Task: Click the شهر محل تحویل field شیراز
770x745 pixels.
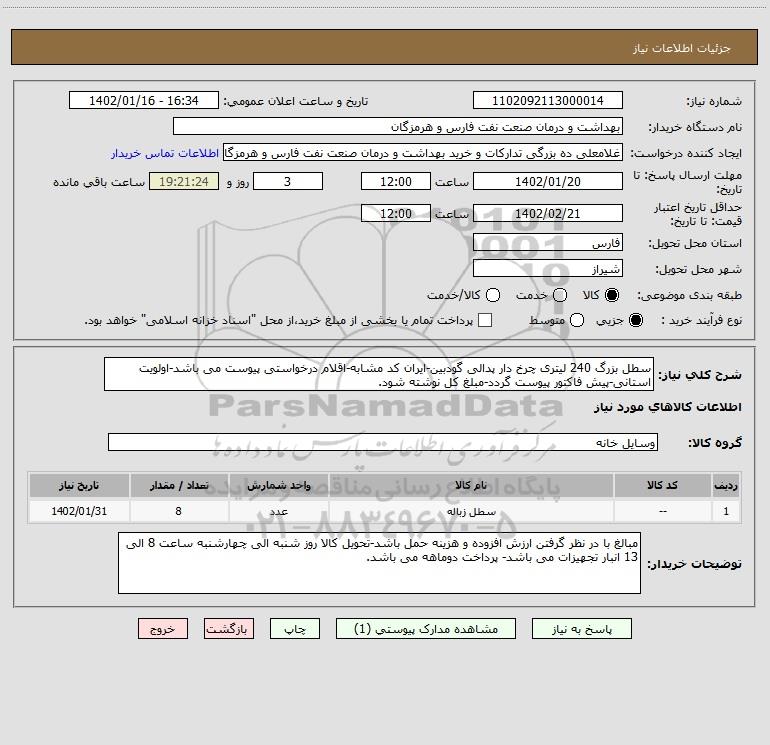Action: [548, 268]
